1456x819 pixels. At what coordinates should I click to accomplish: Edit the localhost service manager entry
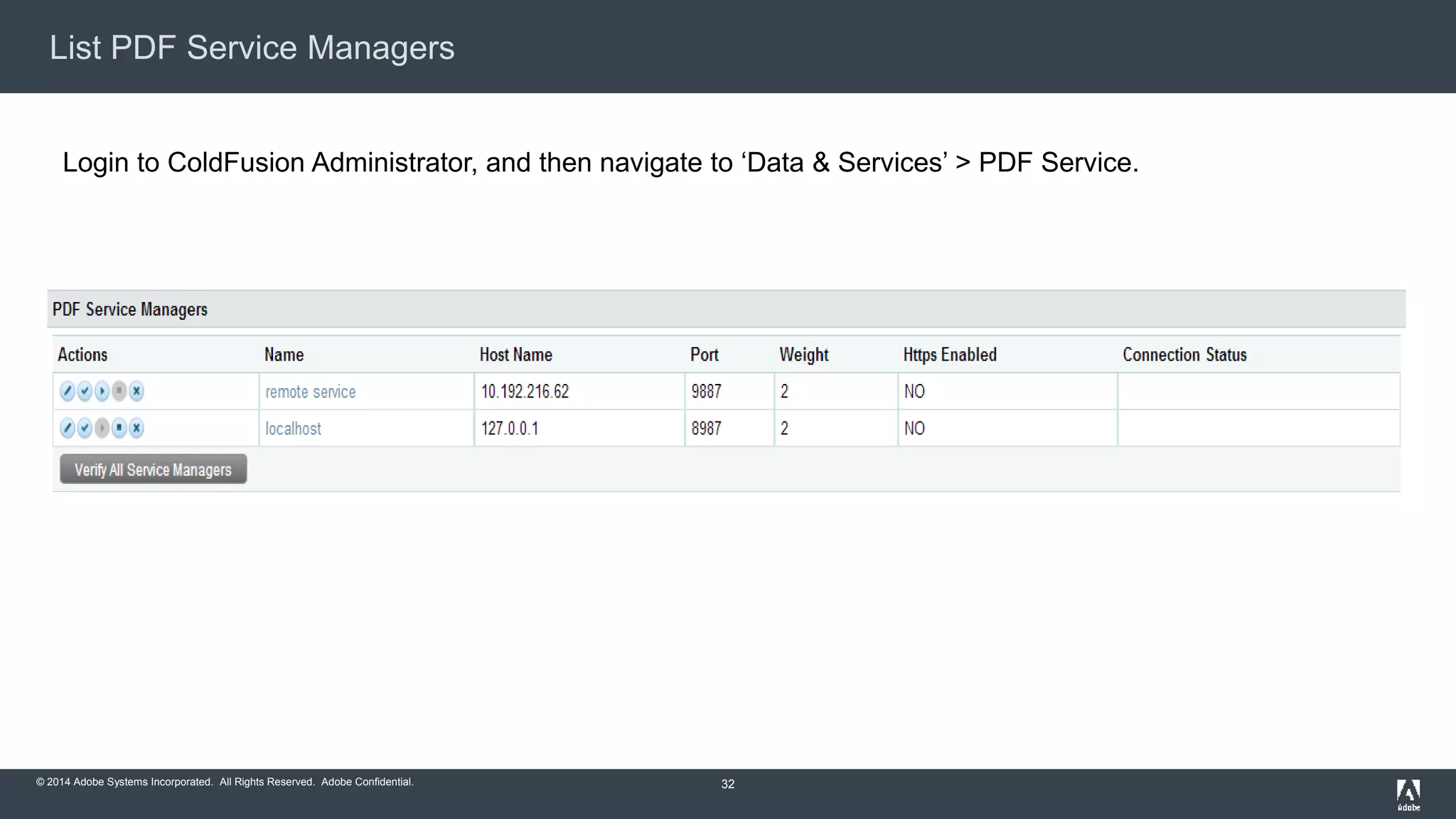68,428
